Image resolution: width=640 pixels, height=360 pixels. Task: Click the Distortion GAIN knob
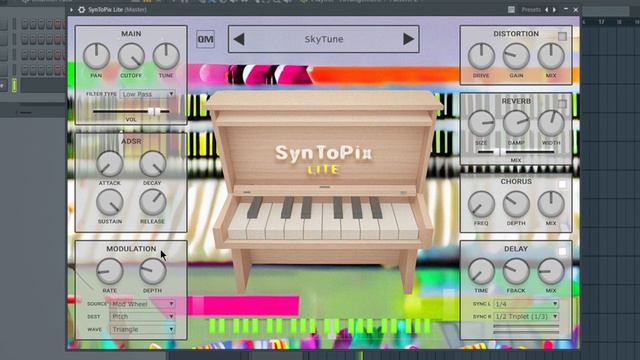(516, 56)
